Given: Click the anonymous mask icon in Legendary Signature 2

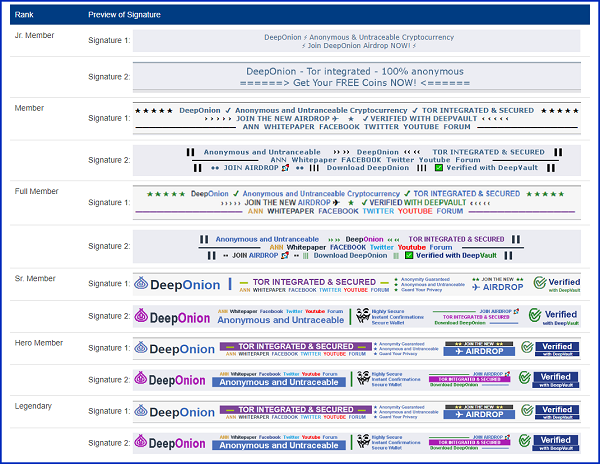Looking at the screenshot, I should coord(364,441).
